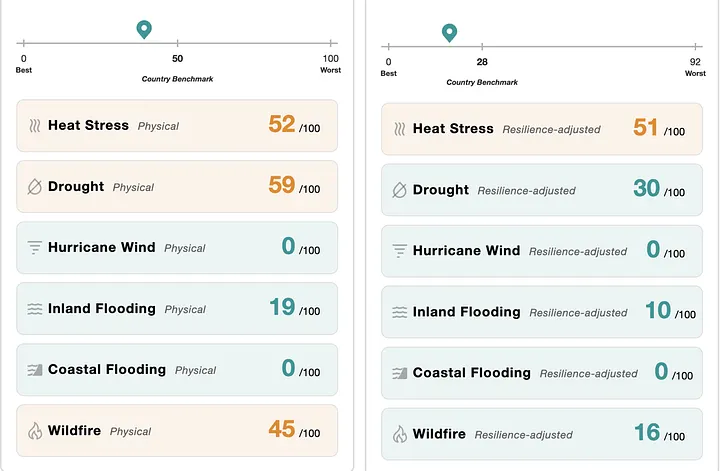Click the Coastal Flooding Resilience-adjusted score 0
Image resolution: width=720 pixels, height=471 pixels.
coord(661,371)
